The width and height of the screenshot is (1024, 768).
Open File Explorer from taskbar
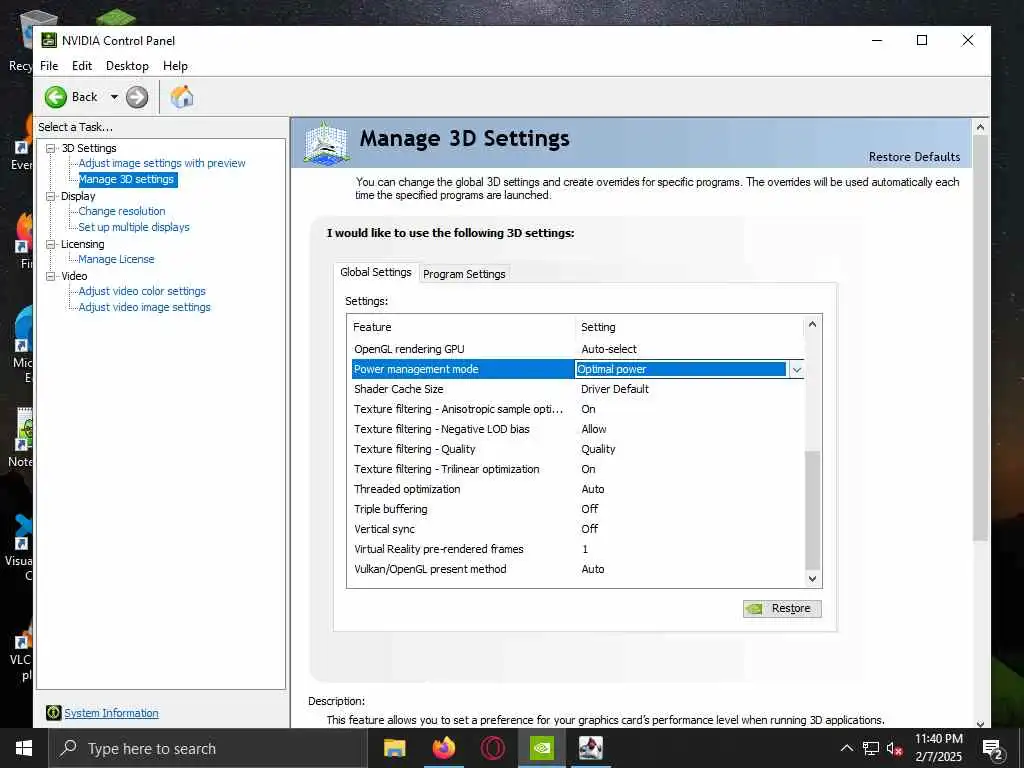pos(394,748)
